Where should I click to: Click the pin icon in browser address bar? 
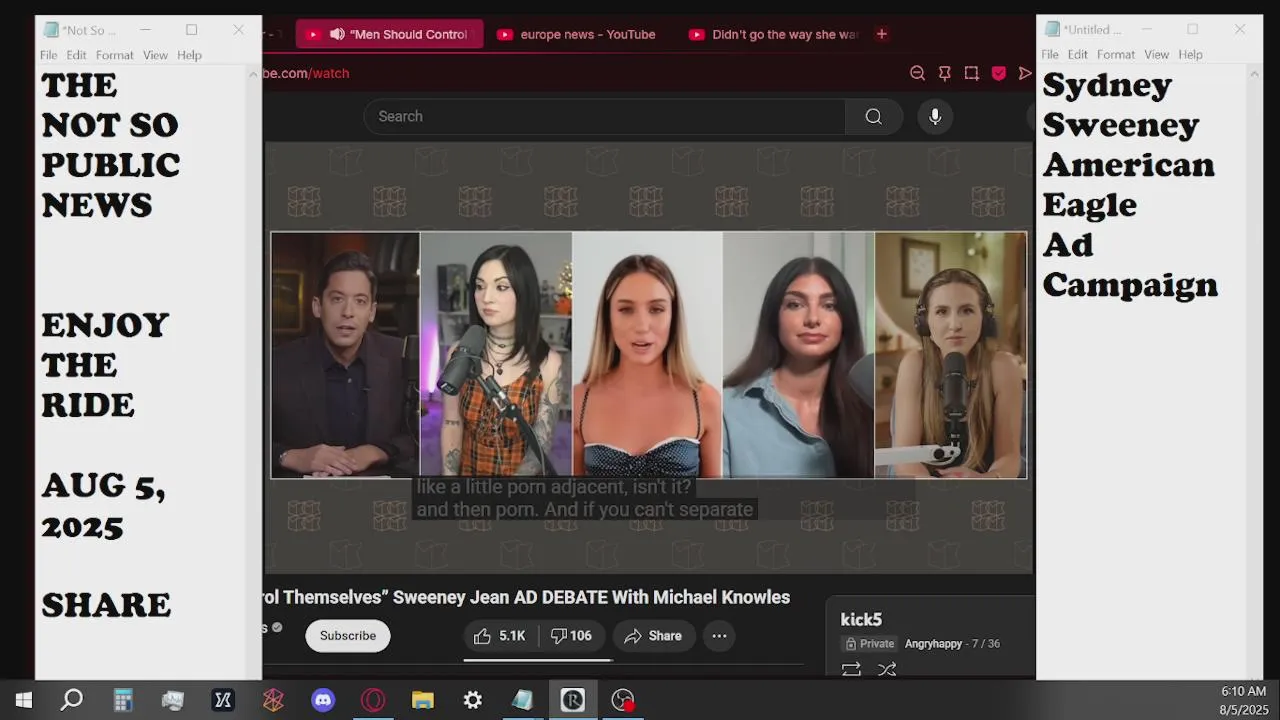944,73
